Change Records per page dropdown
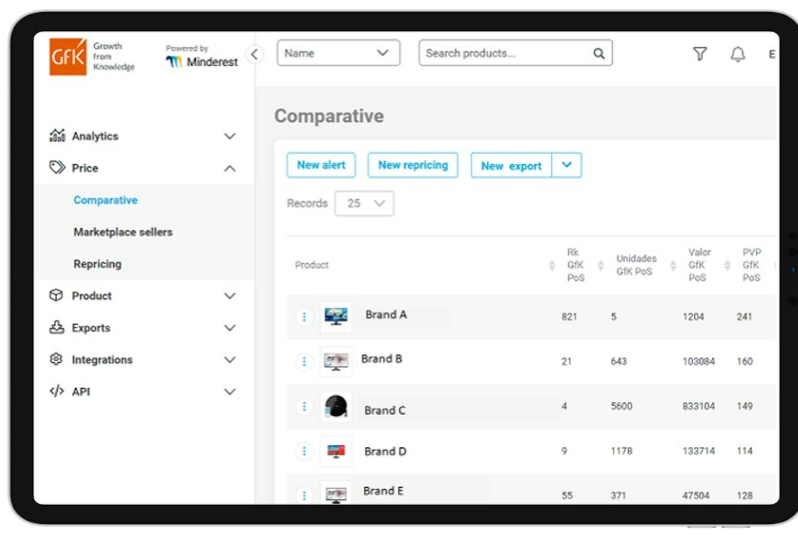The width and height of the screenshot is (798, 539). (364, 204)
